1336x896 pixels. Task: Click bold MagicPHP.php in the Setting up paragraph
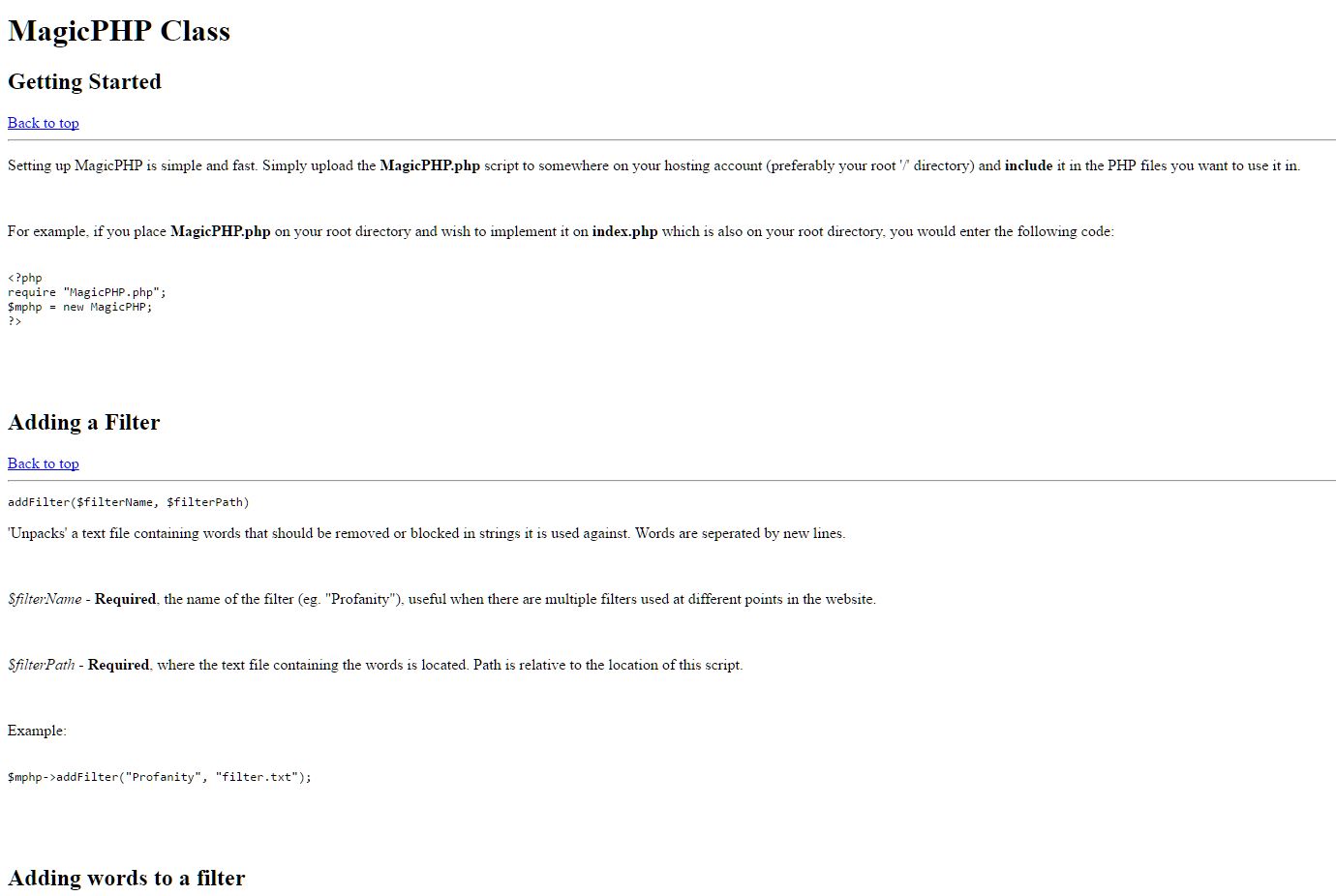click(430, 165)
